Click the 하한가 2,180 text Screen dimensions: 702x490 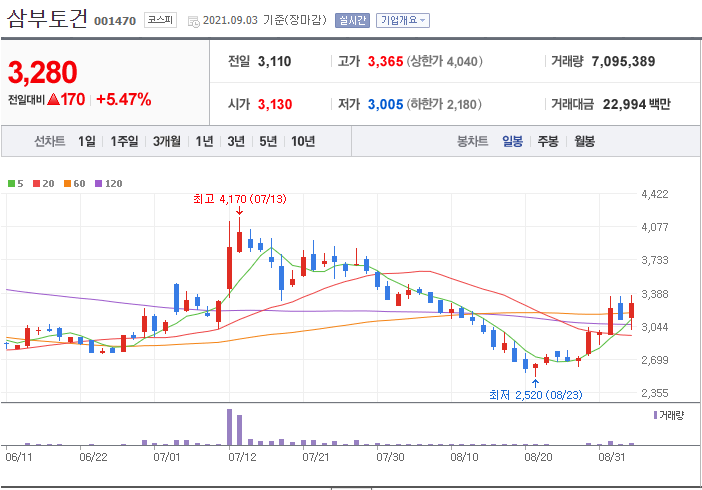pyautogui.click(x=444, y=104)
